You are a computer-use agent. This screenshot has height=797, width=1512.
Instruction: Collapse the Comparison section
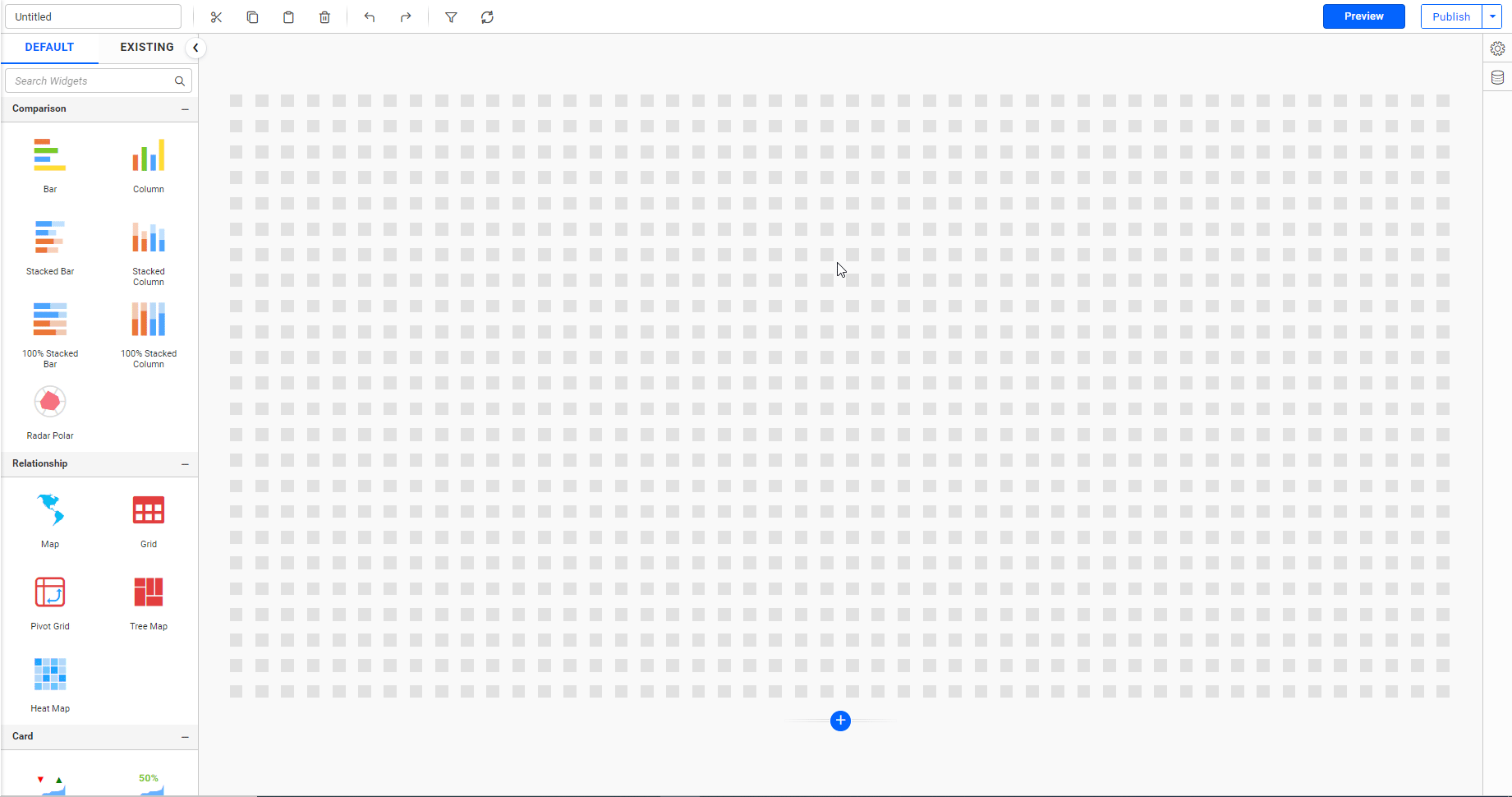point(185,109)
